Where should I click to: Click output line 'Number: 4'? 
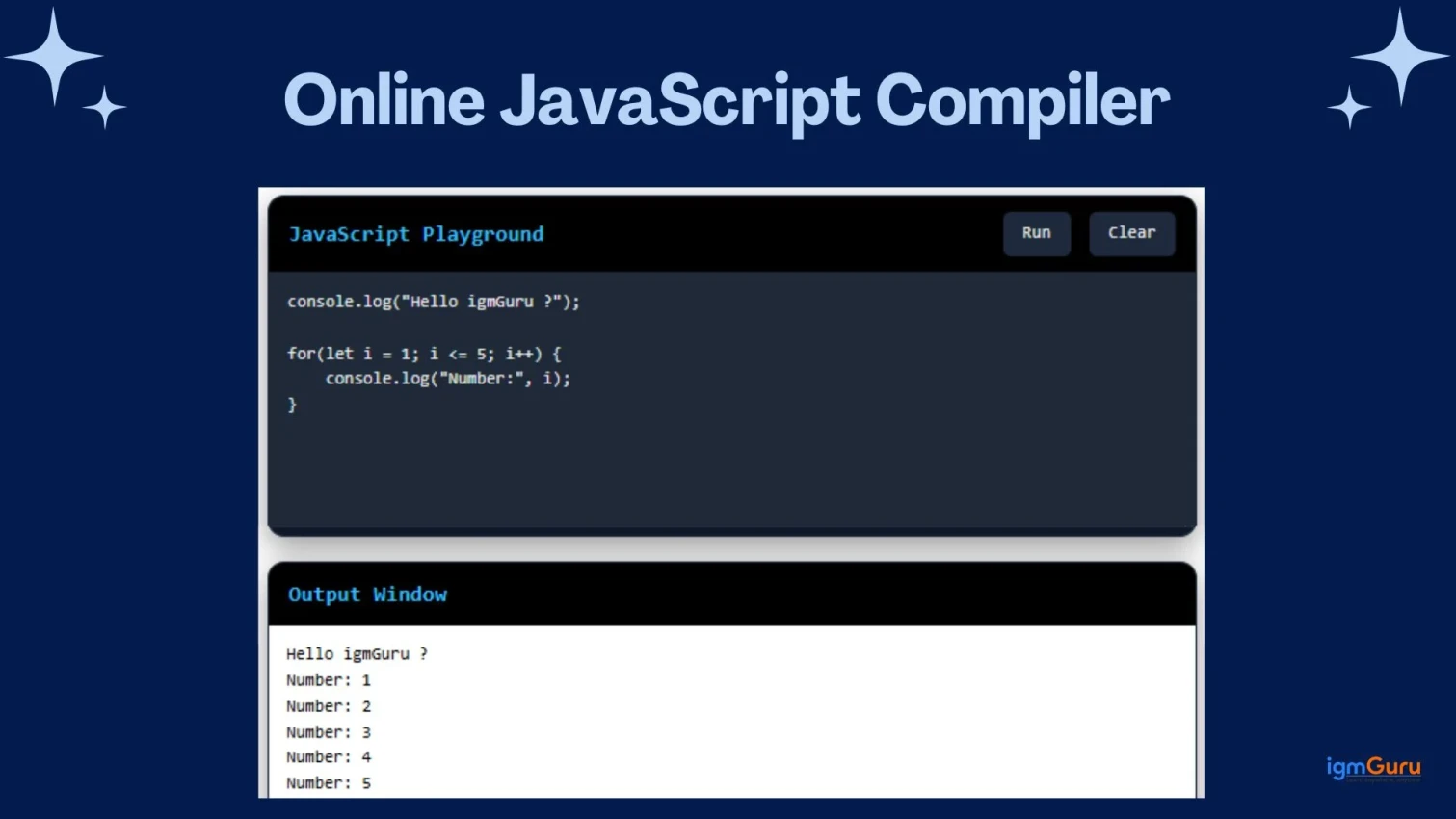(329, 757)
